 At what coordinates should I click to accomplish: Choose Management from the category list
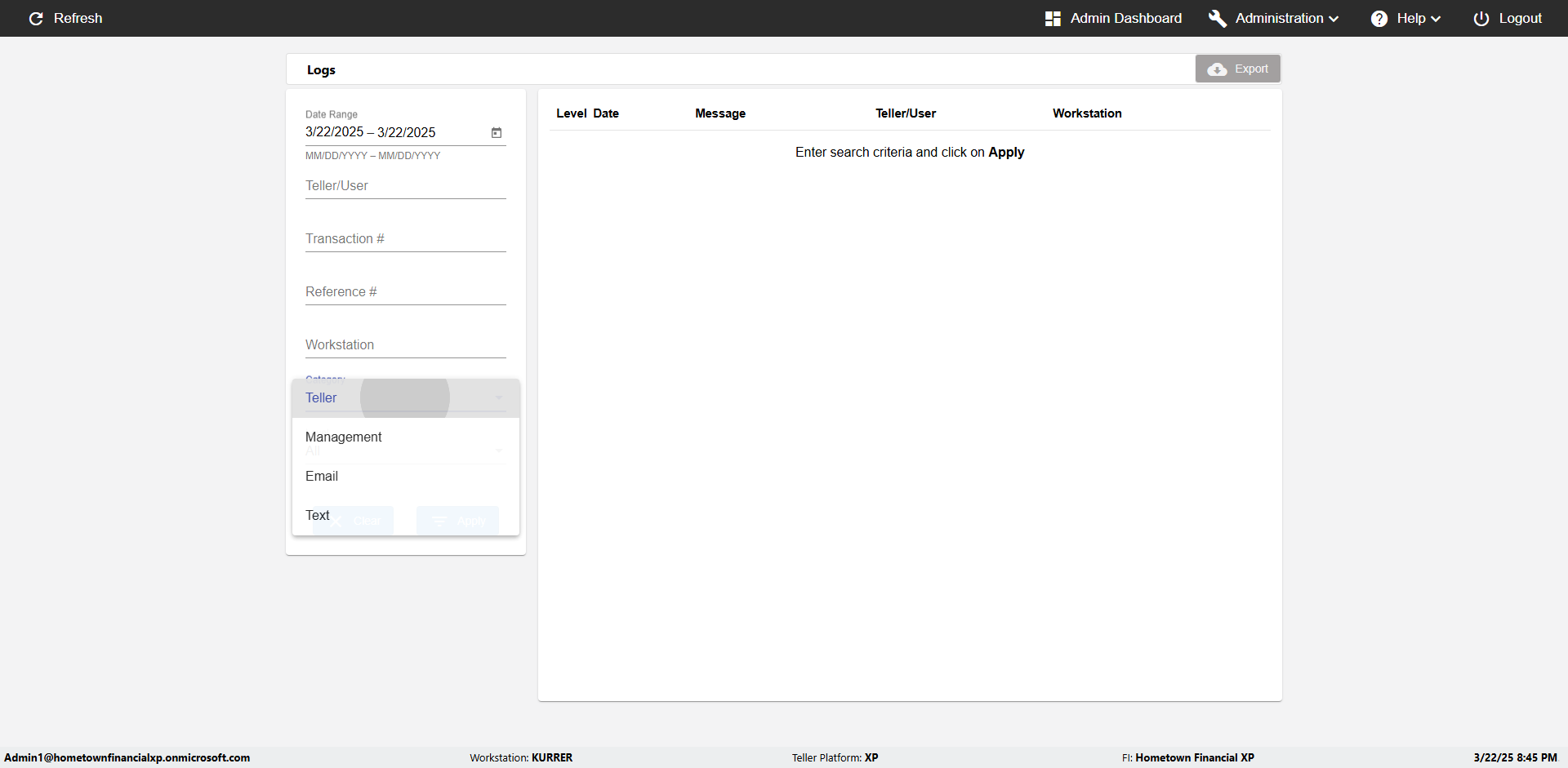pos(406,437)
